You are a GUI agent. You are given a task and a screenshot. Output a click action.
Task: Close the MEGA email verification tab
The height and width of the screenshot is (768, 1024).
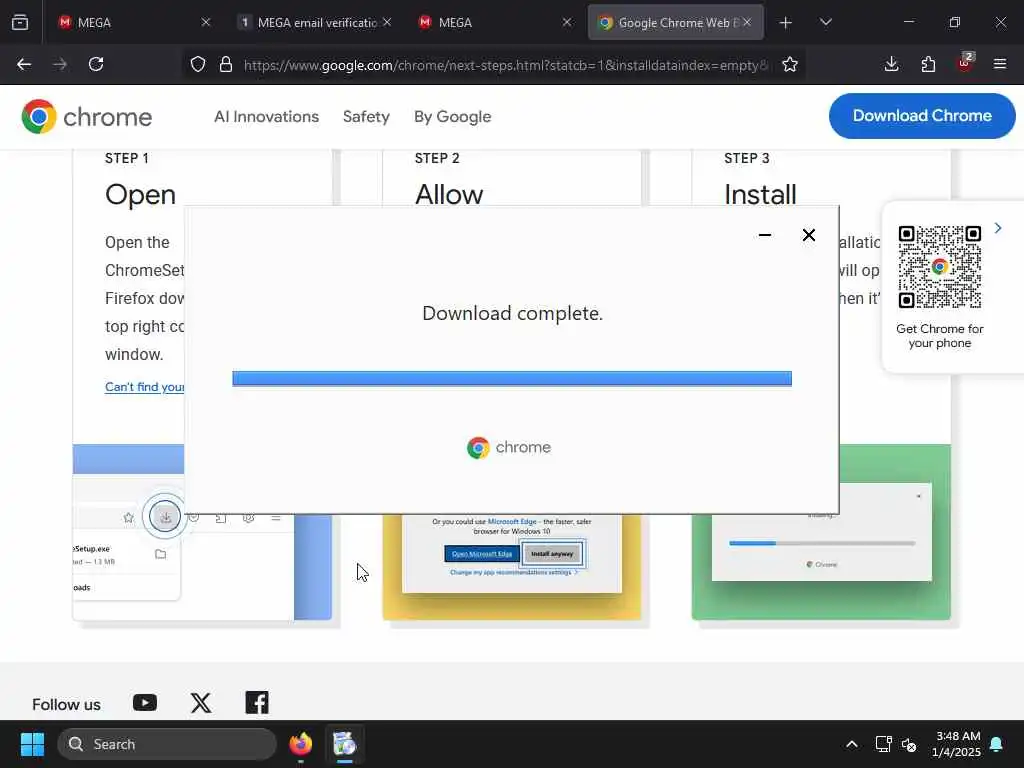pos(387,22)
